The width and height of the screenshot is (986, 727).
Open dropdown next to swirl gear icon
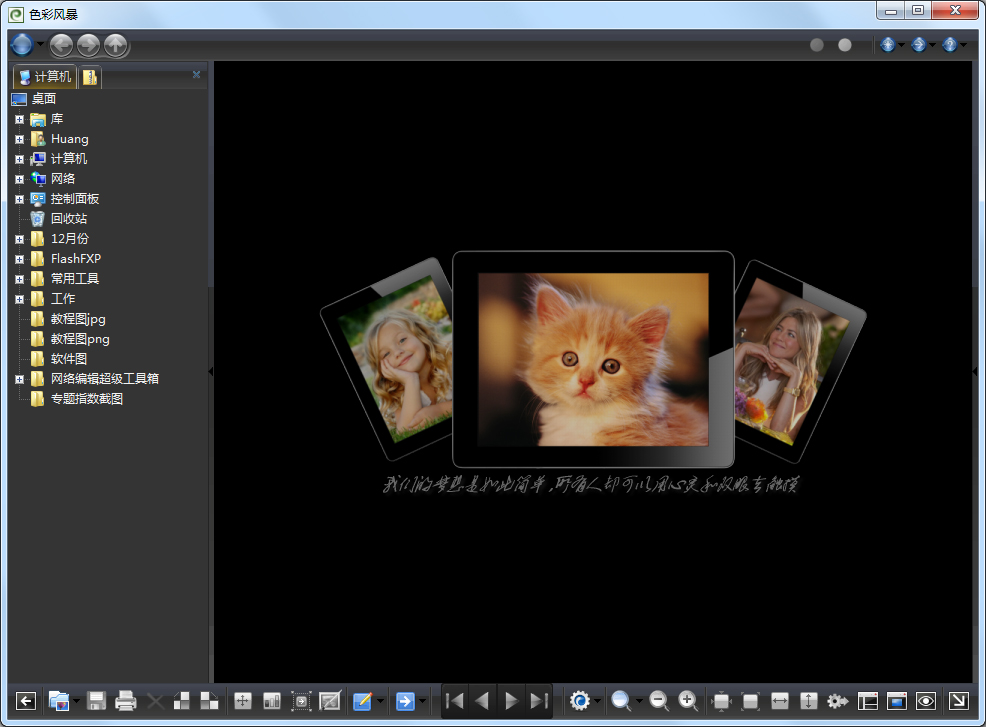(x=597, y=701)
